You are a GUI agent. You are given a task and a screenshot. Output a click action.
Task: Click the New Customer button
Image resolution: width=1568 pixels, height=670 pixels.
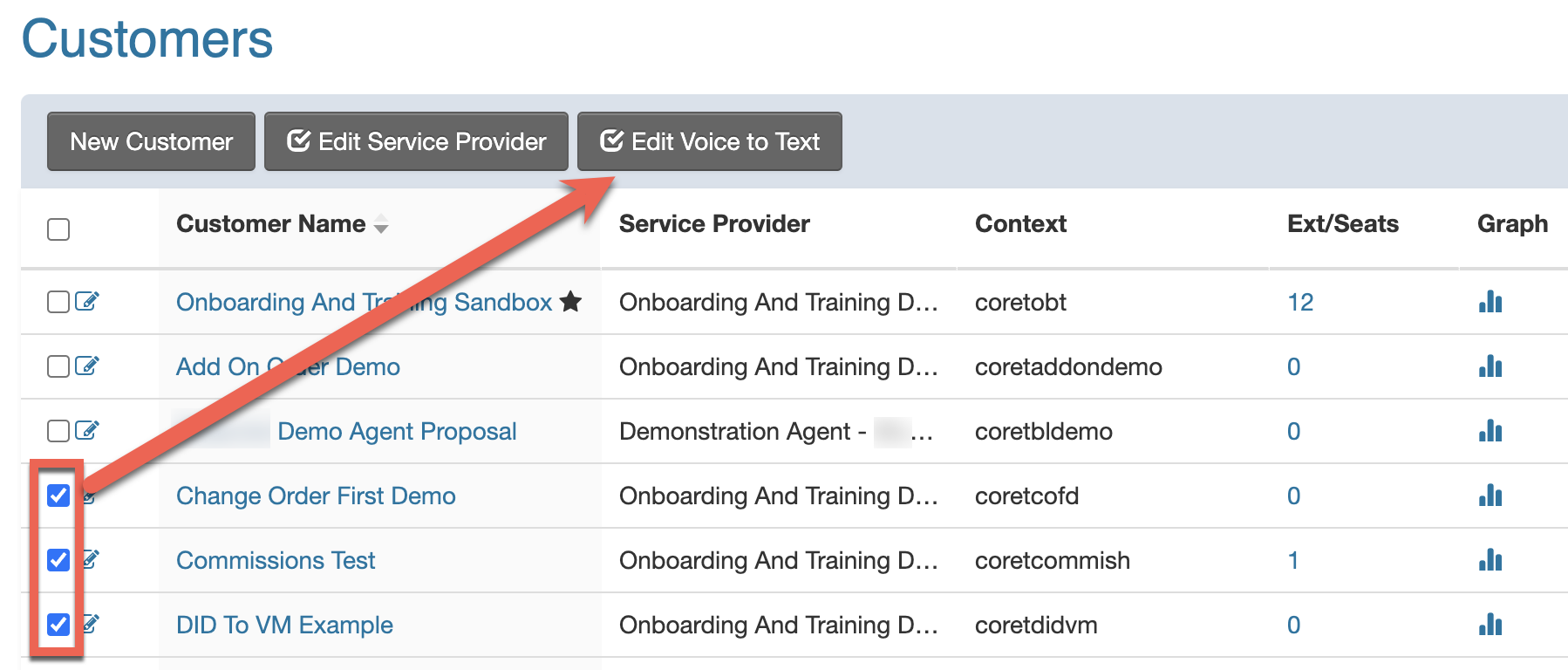tap(151, 141)
